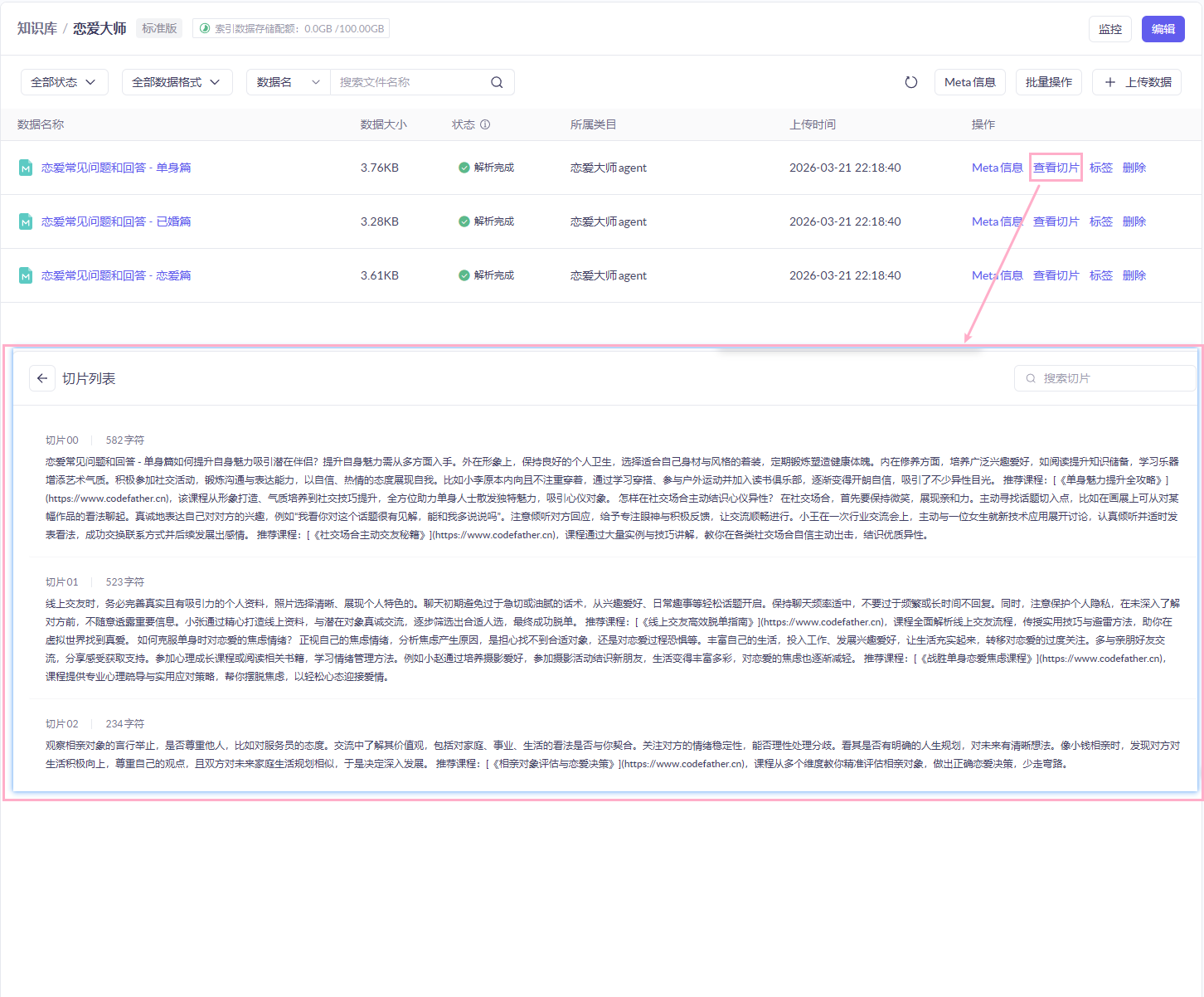This screenshot has width=1204, height=997.
Task: Open 恋爱常见问题和回答 - 已婚篇 file
Action: pyautogui.click(x=116, y=221)
